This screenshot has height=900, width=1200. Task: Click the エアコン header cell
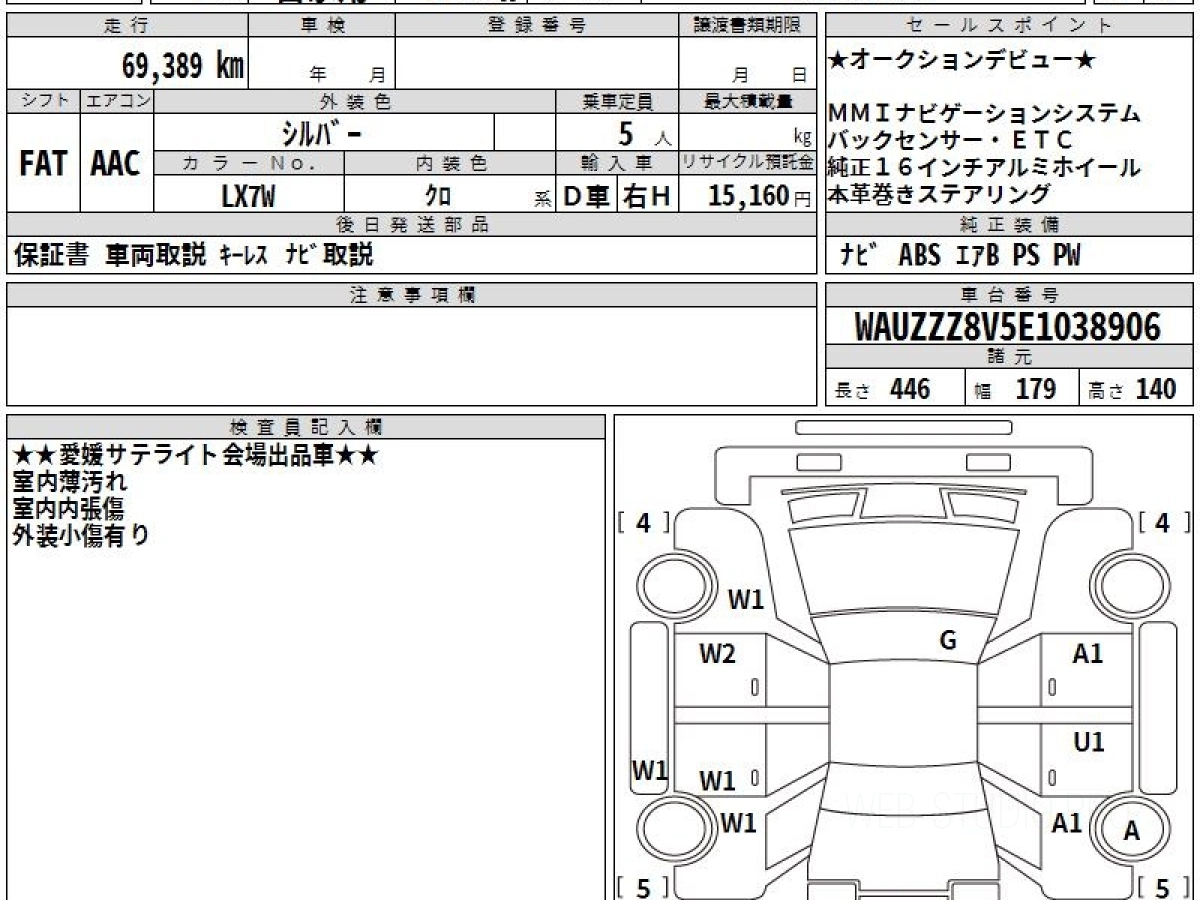(x=117, y=101)
